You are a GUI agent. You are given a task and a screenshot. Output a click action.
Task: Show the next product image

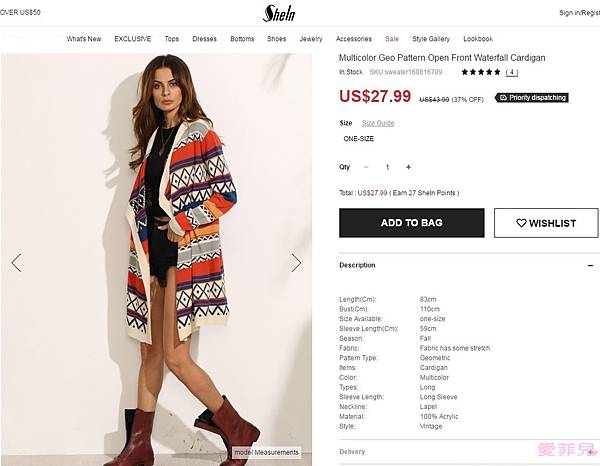pos(296,263)
